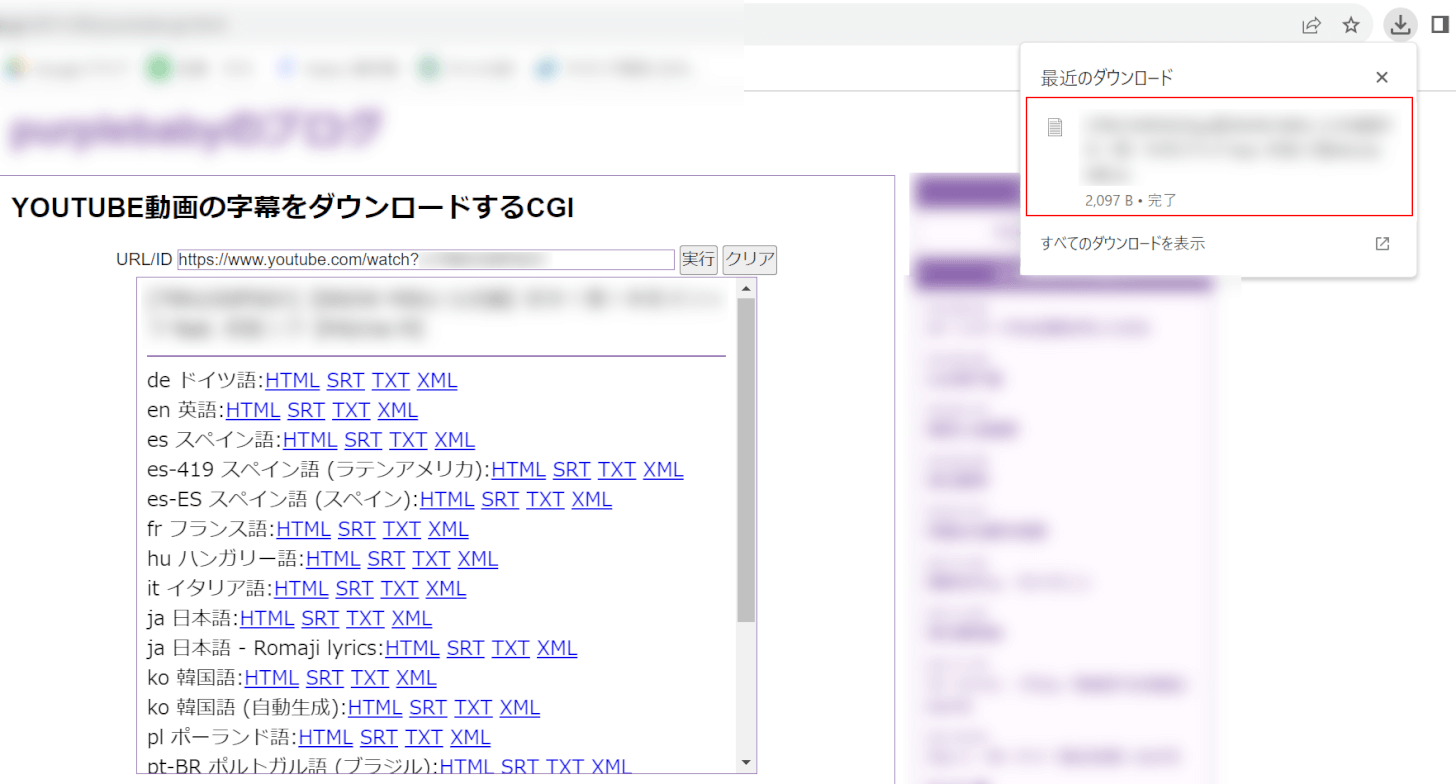Image resolution: width=1456 pixels, height=784 pixels.
Task: Open HTML for pl ポーランド語
Action: (x=326, y=737)
